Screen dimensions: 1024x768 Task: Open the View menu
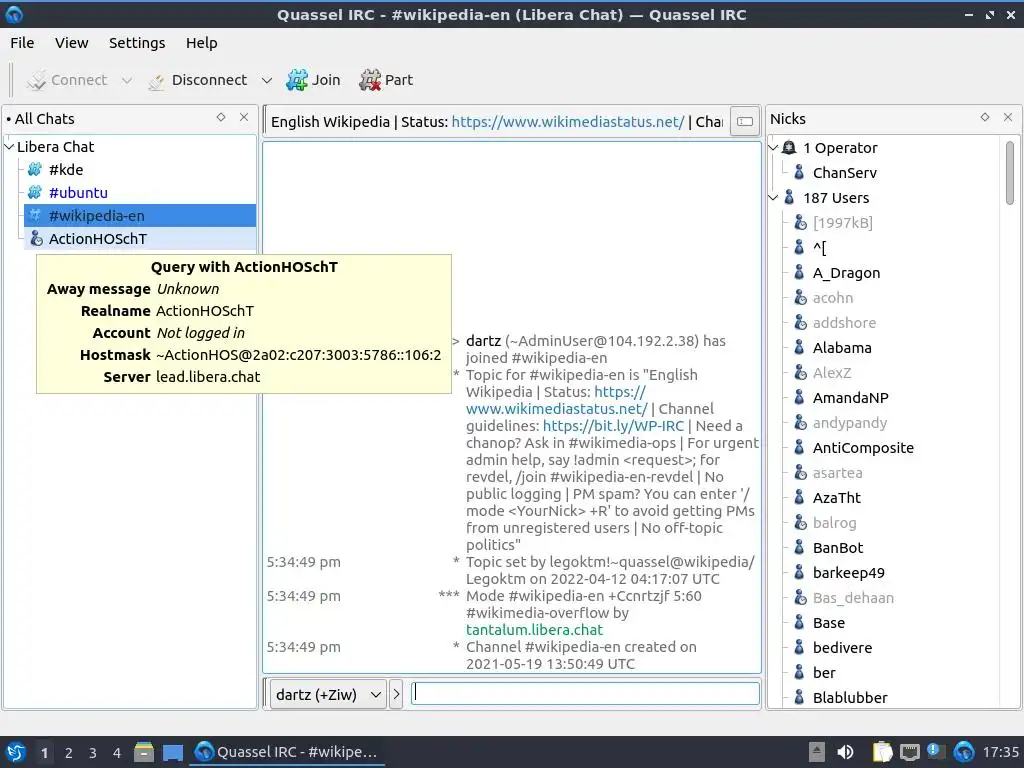pyautogui.click(x=71, y=43)
